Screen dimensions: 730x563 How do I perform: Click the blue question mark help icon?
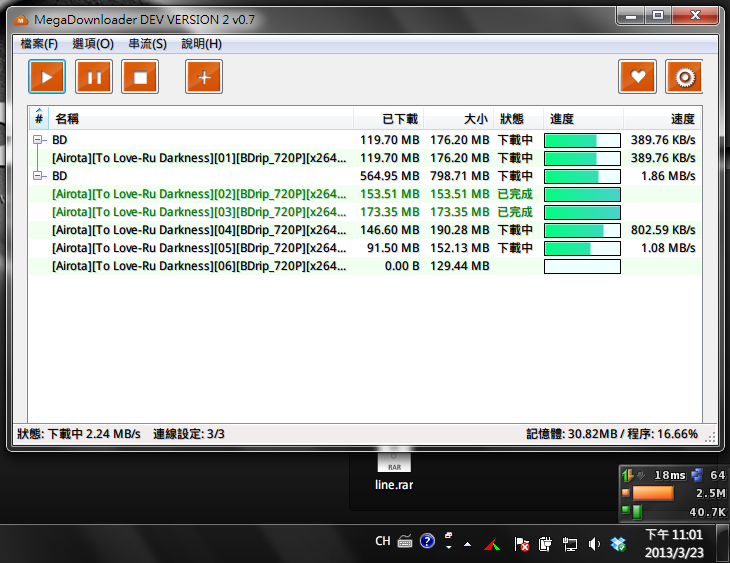[x=427, y=541]
